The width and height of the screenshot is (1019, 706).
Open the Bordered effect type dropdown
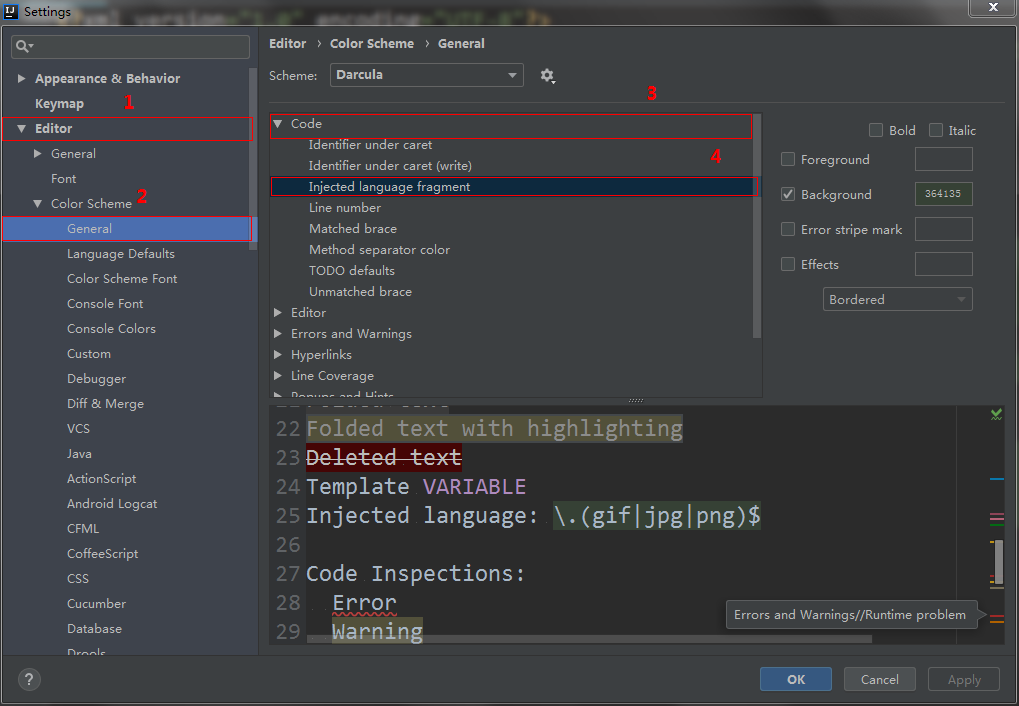(x=897, y=299)
